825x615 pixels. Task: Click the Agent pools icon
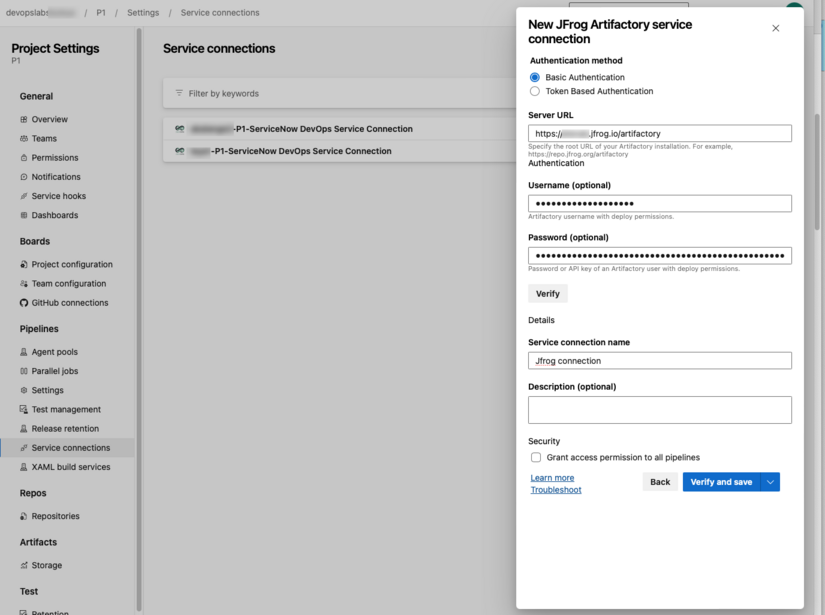24,352
